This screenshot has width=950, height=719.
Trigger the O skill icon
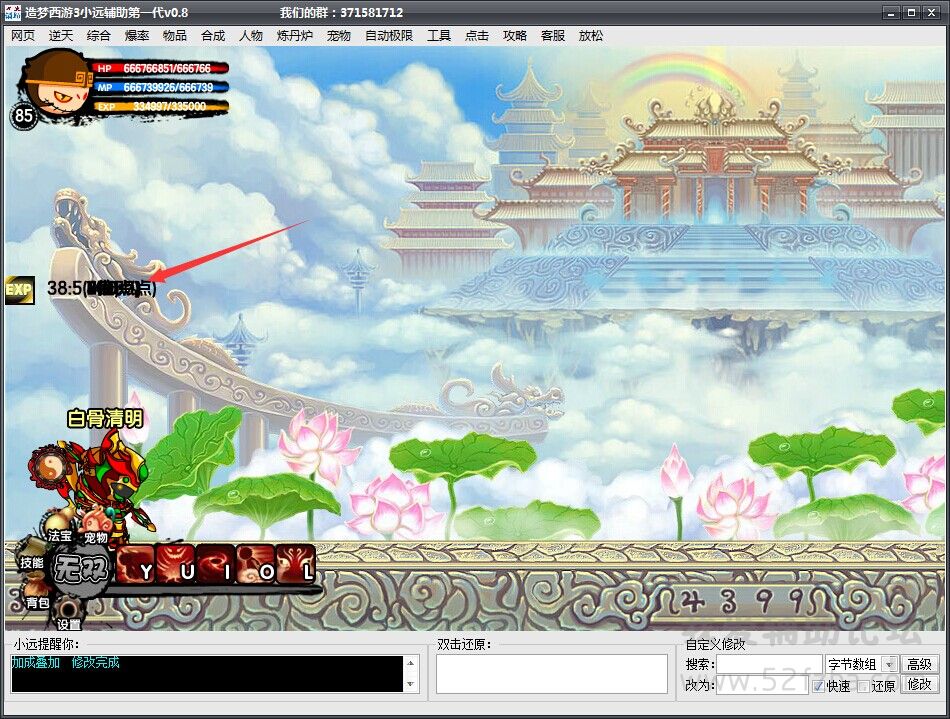(256, 565)
